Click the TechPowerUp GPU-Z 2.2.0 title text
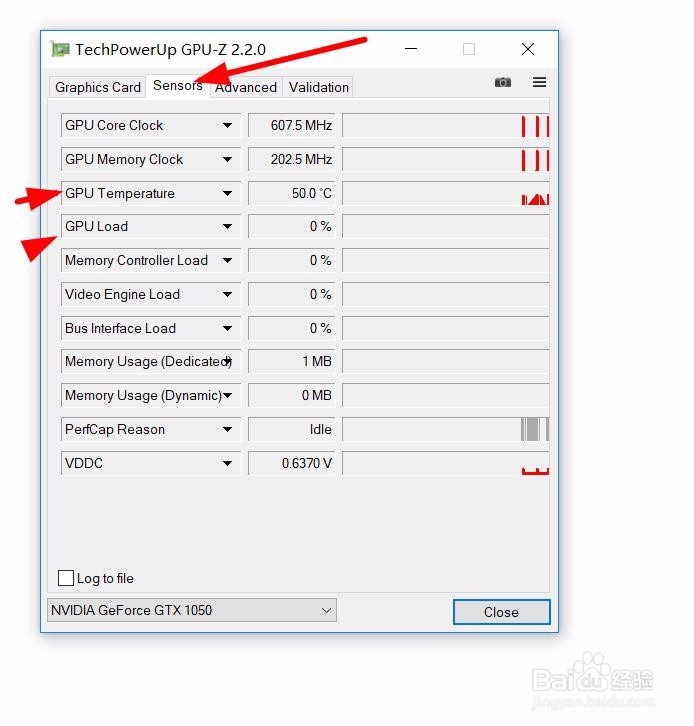Screen dimensions: 694x726 click(x=170, y=50)
